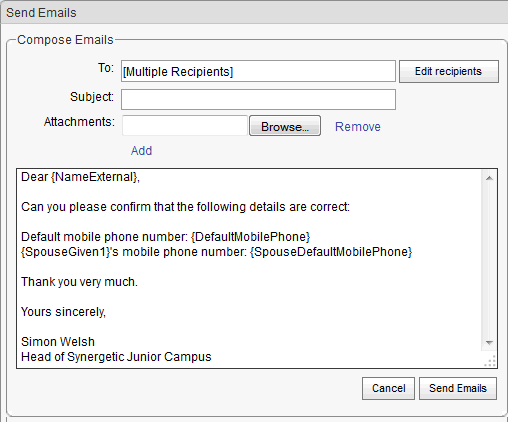Add another attachment with Add link
The height and width of the screenshot is (424, 508).
click(x=141, y=151)
